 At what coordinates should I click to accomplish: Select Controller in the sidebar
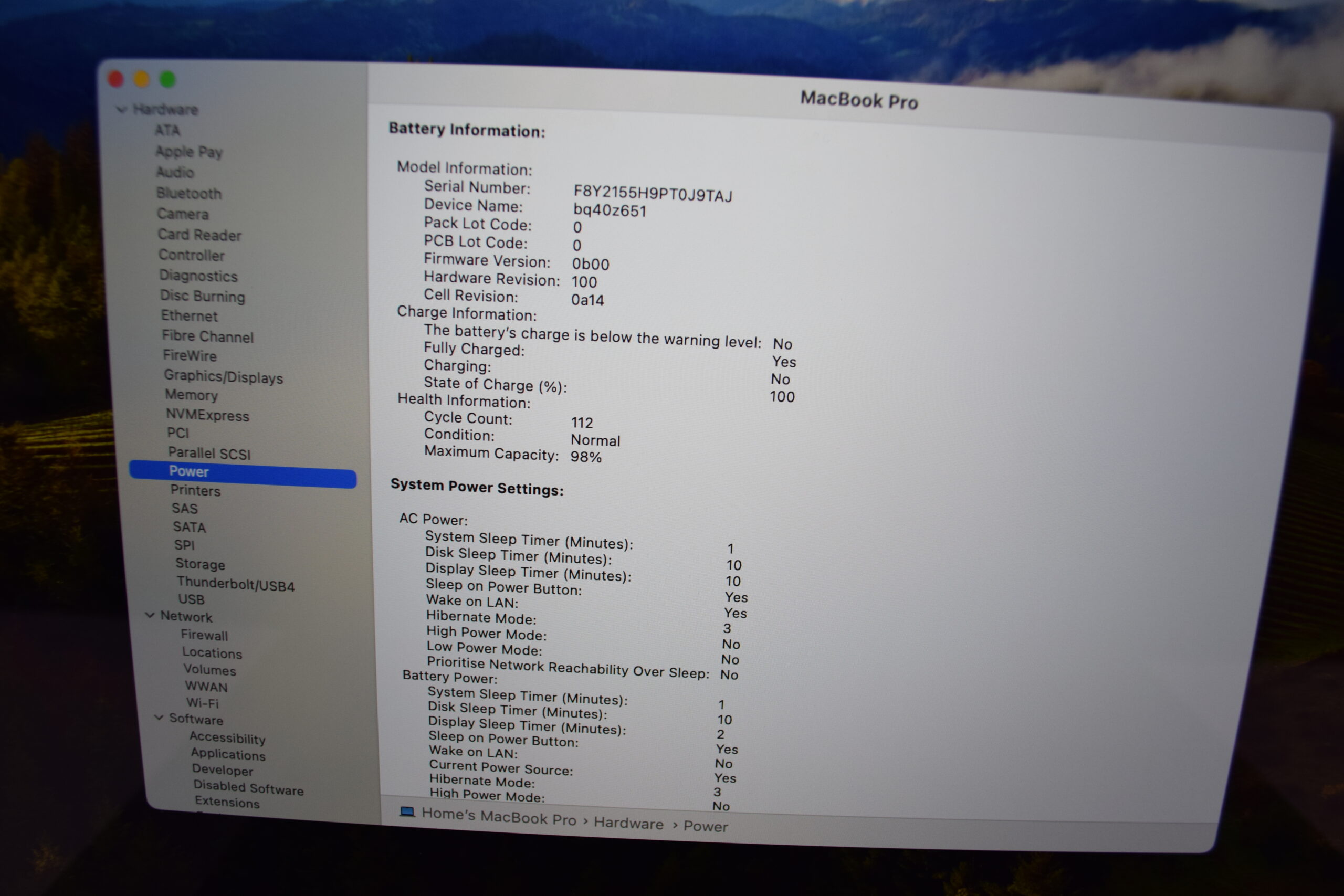[x=192, y=255]
